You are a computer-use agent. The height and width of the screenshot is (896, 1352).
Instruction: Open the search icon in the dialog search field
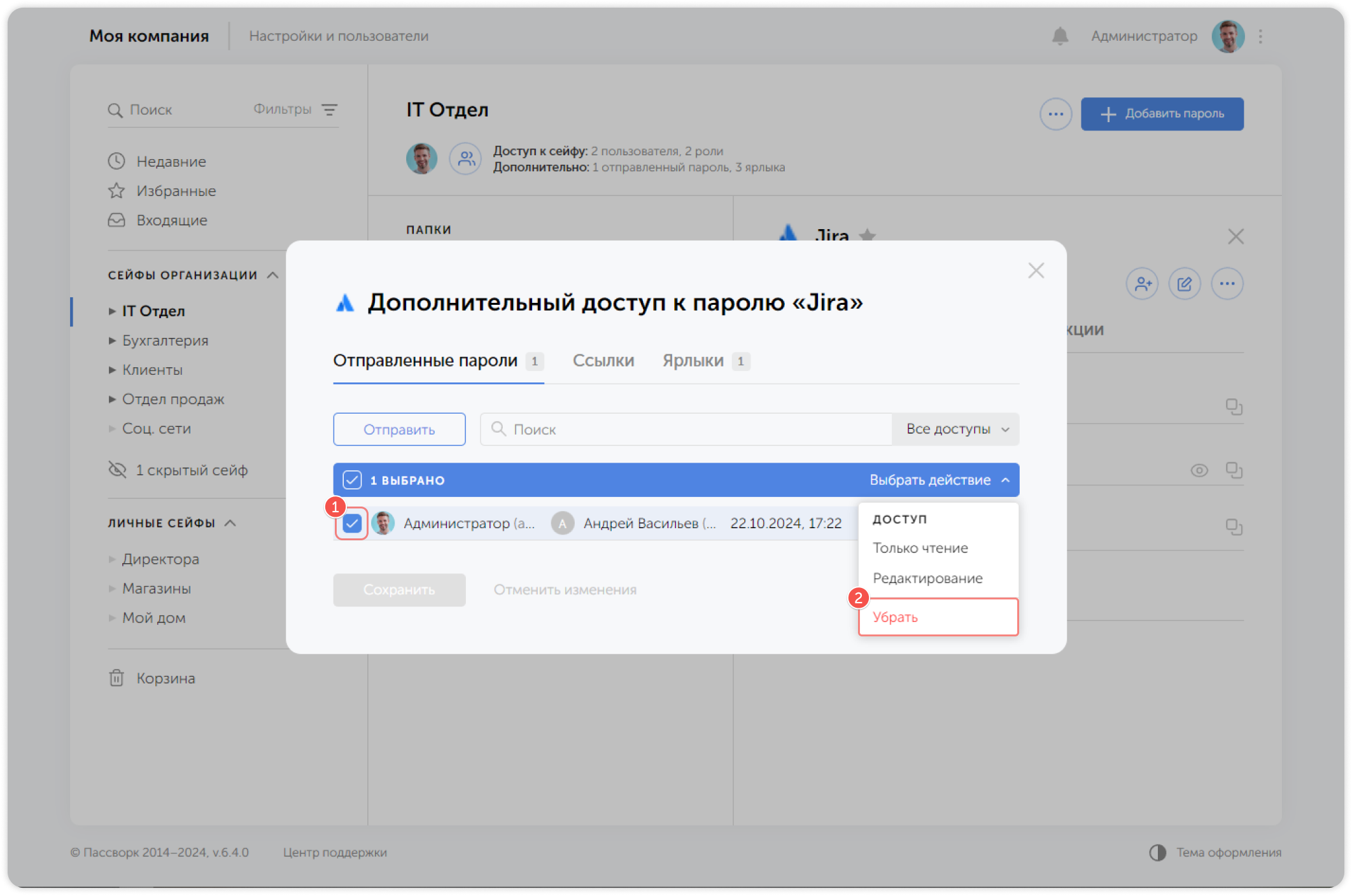499,429
